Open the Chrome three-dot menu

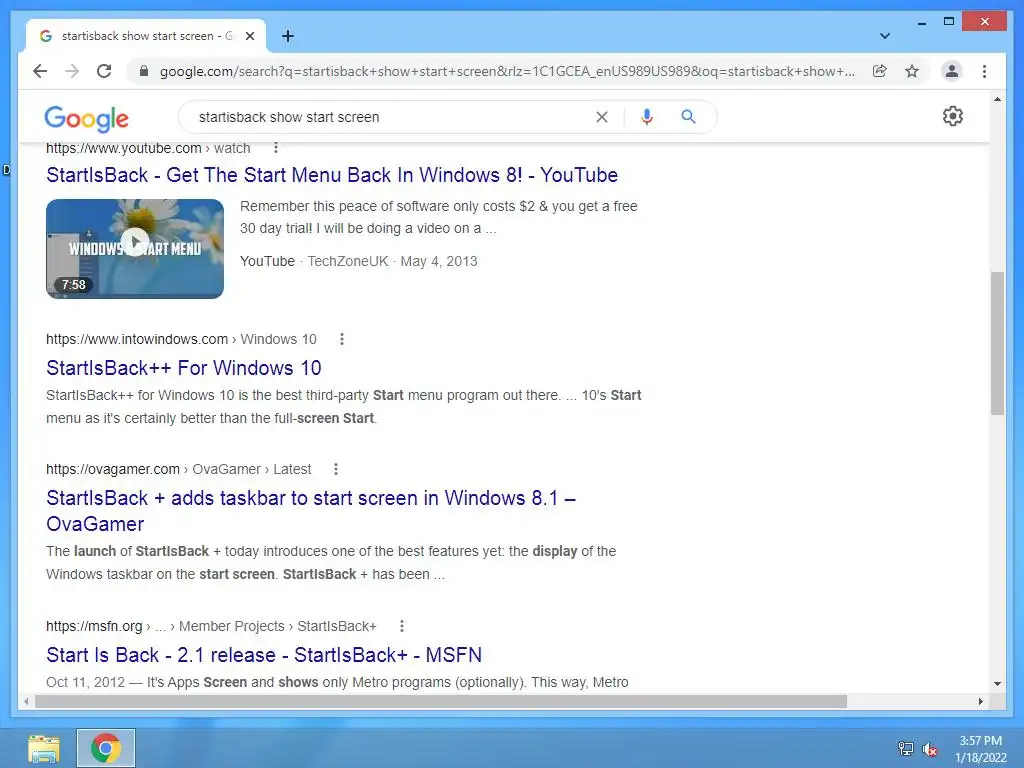coord(984,71)
